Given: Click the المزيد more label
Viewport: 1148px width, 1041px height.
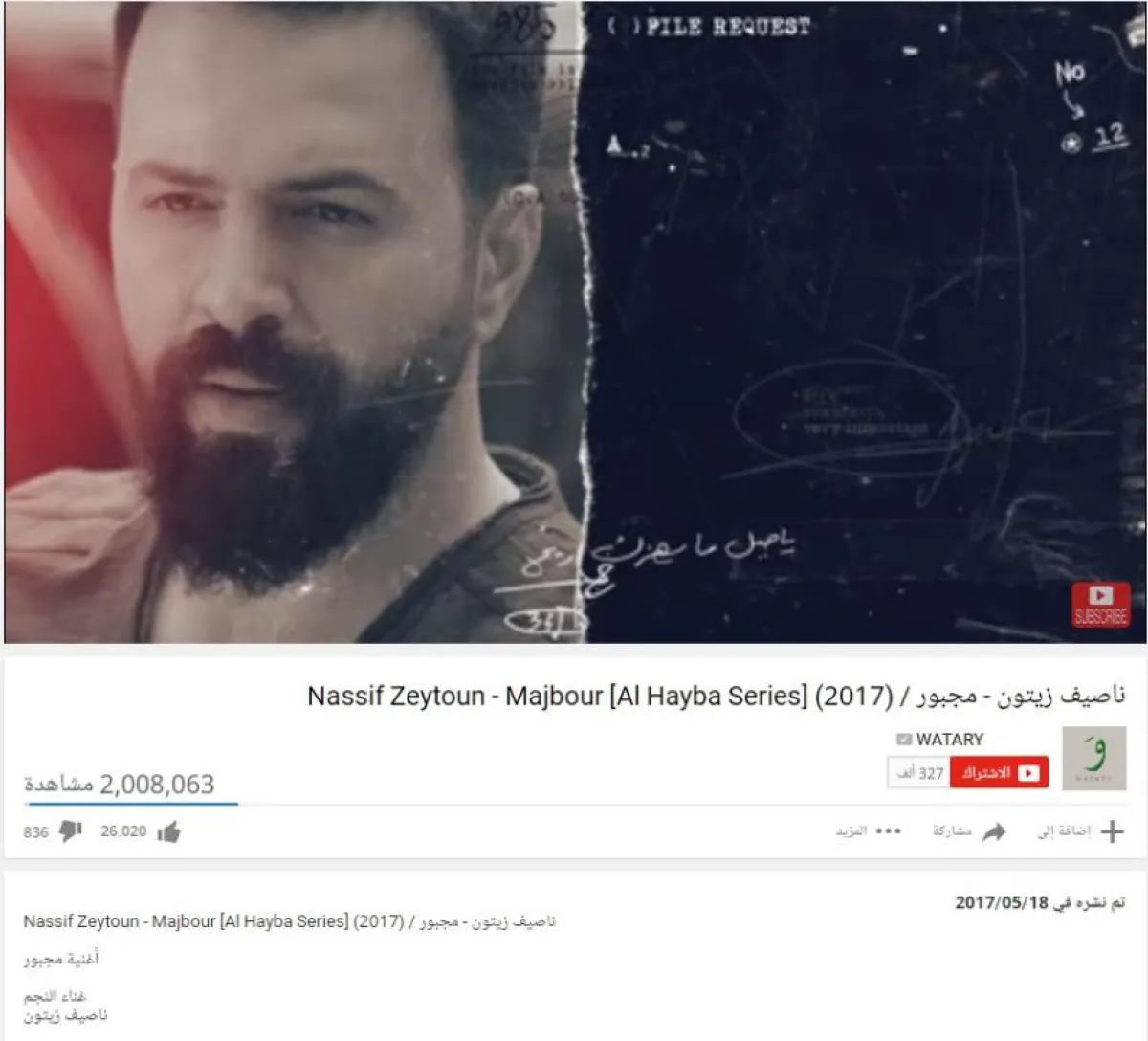Looking at the screenshot, I should tap(850, 831).
